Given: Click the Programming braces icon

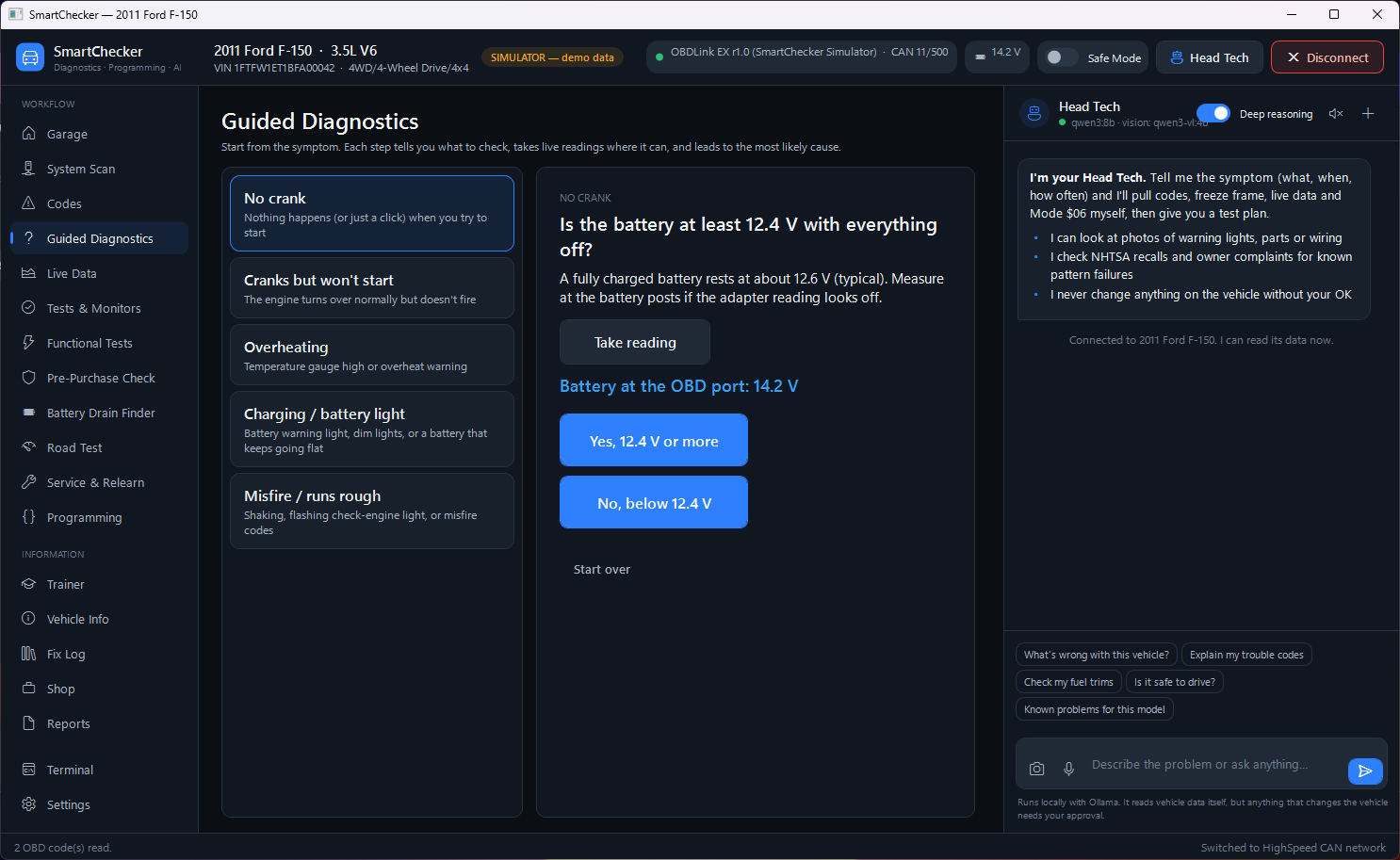Looking at the screenshot, I should click(x=29, y=517).
